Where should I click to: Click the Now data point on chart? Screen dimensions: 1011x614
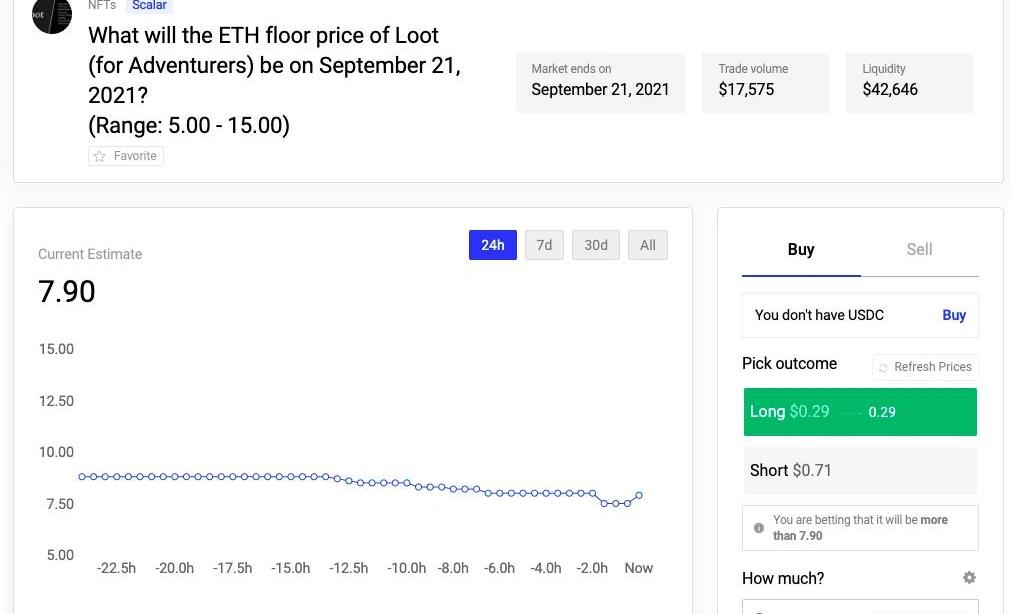point(639,495)
